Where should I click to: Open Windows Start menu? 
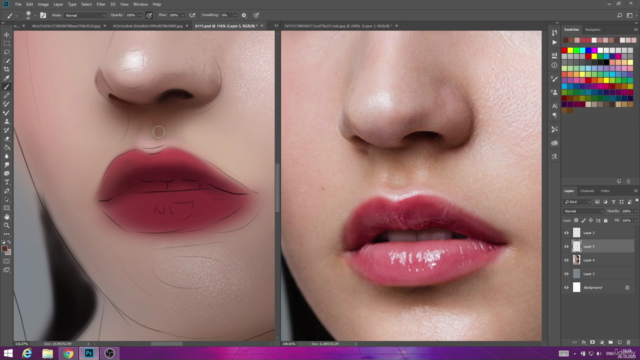[x=8, y=353]
